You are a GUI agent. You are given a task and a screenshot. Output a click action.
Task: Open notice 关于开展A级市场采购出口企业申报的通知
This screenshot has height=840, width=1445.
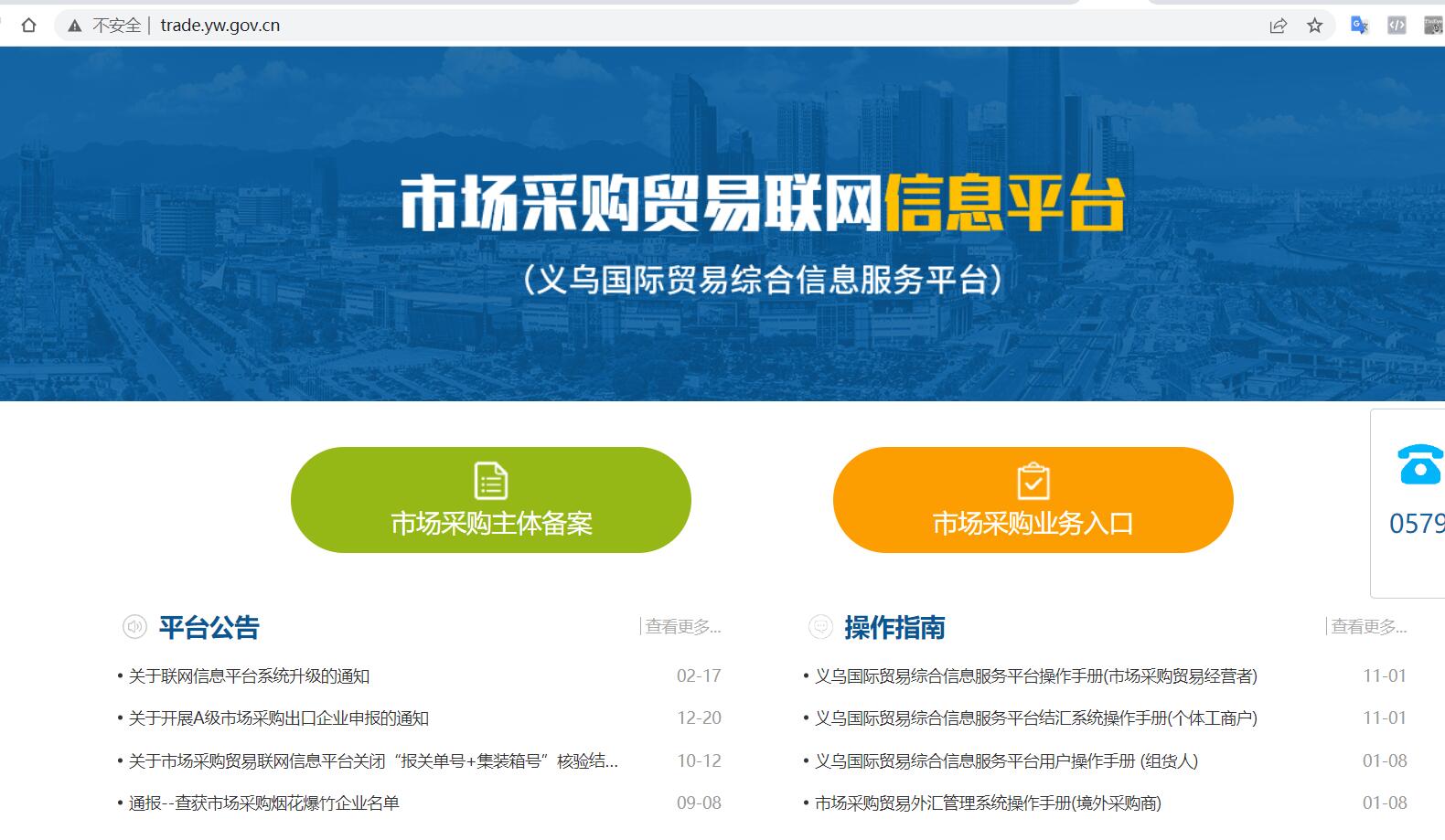[278, 718]
